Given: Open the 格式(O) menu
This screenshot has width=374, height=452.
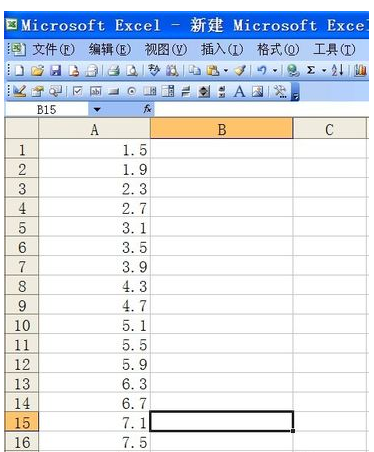Looking at the screenshot, I should point(278,50).
